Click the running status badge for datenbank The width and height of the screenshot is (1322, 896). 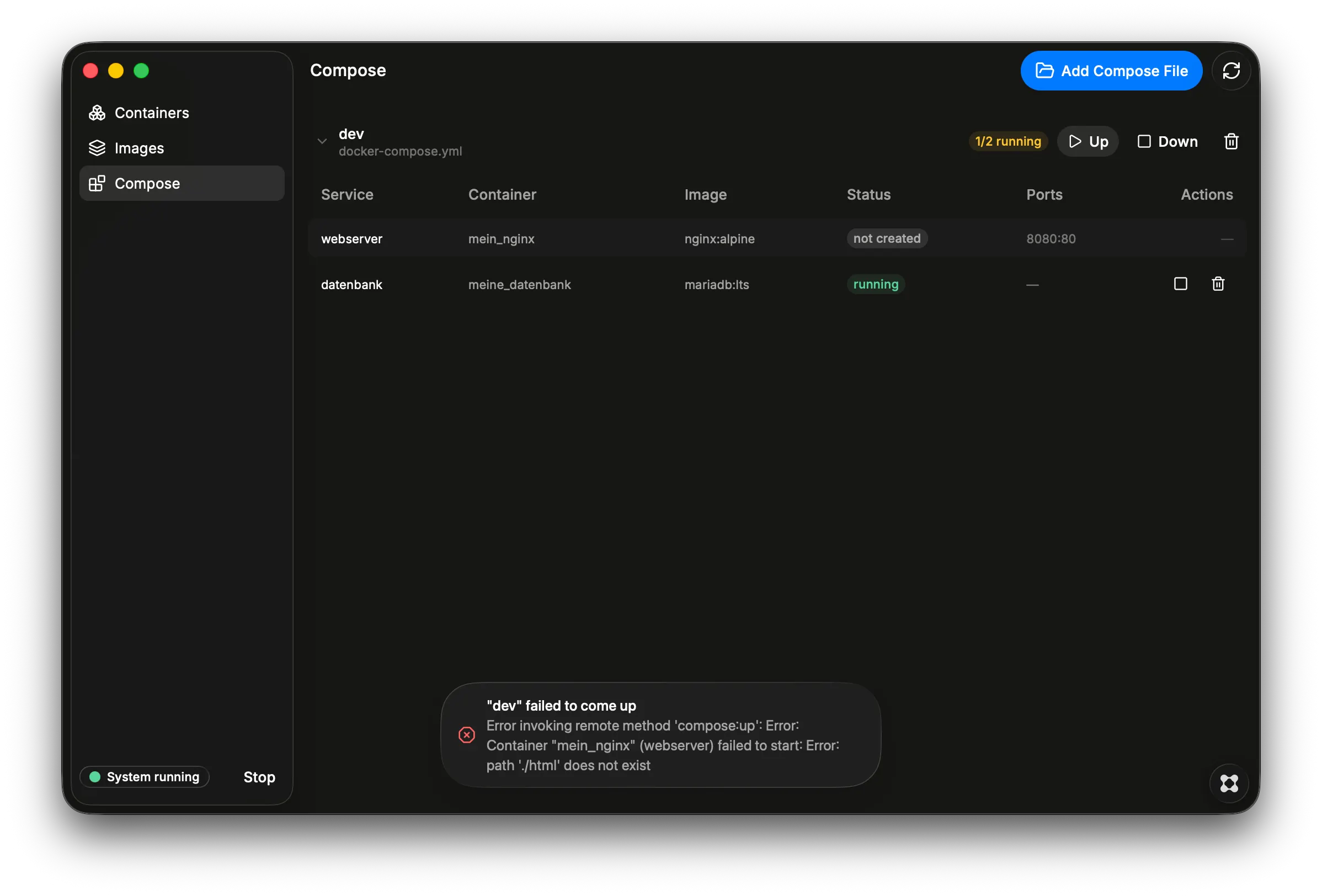coord(876,284)
